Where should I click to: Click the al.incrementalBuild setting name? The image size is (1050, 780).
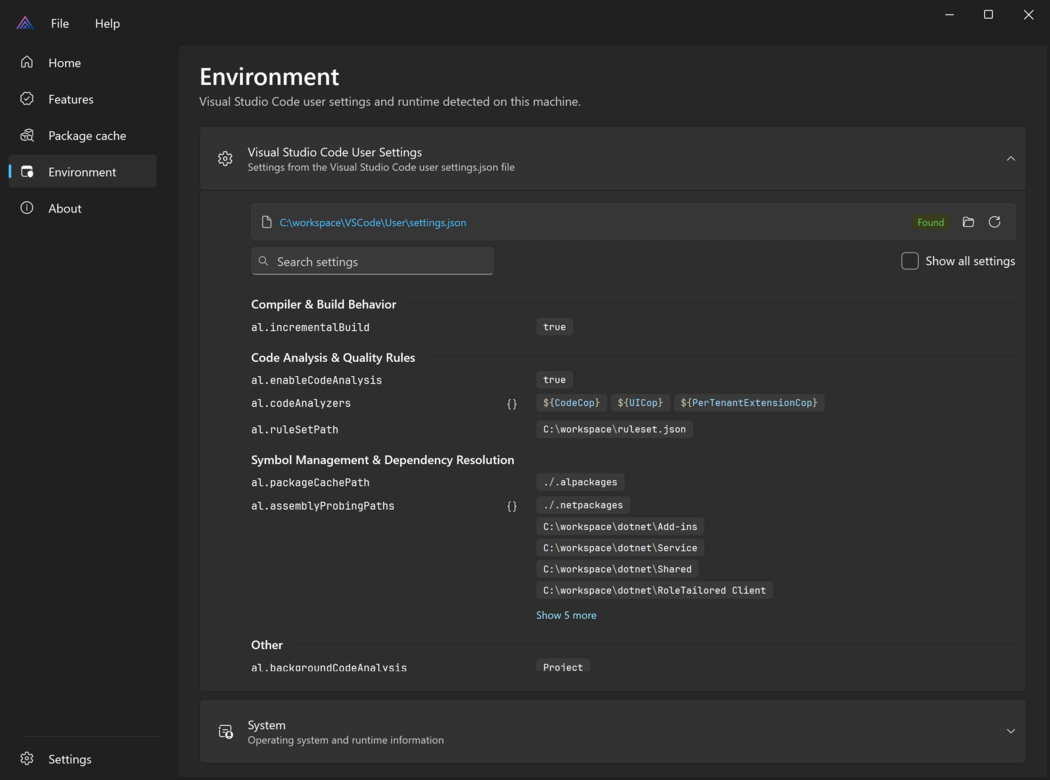tap(310, 327)
